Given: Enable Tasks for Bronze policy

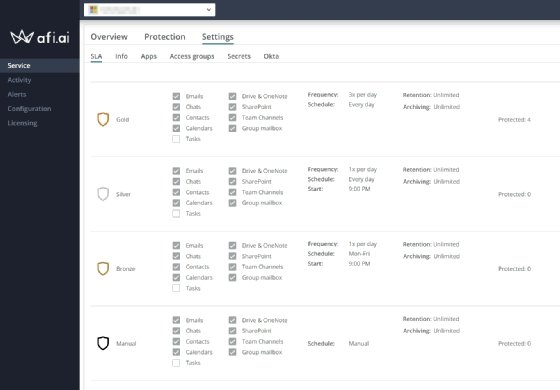Looking at the screenshot, I should click(176, 288).
